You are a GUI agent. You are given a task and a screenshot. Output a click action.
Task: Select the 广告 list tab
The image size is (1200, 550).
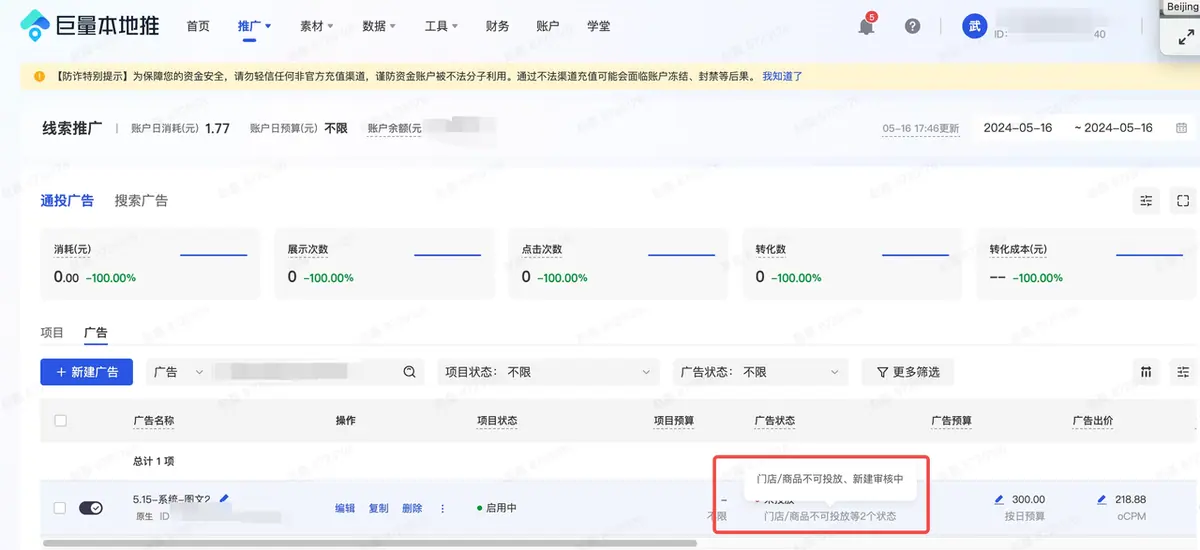[96, 332]
